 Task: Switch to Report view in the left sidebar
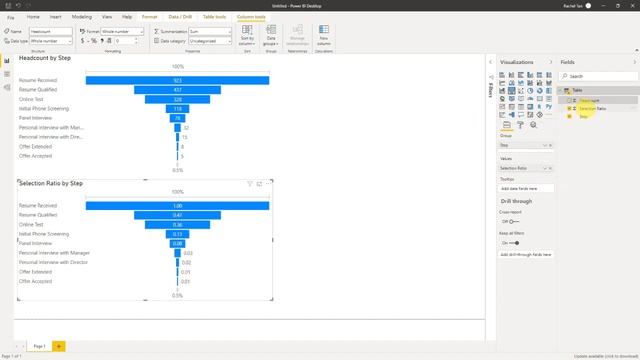click(x=7, y=61)
